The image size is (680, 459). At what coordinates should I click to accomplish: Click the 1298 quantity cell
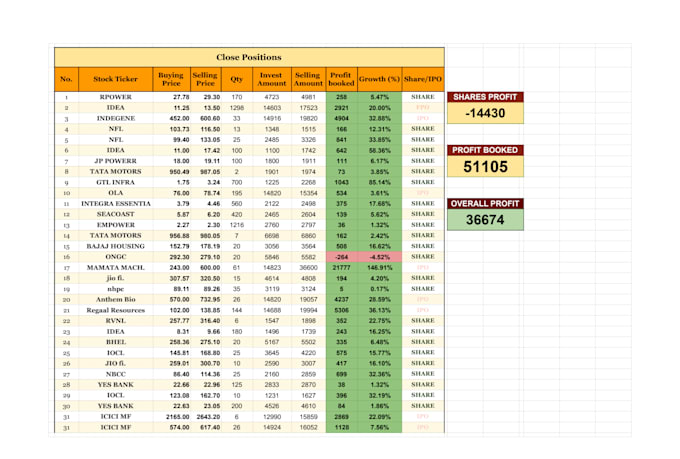pyautogui.click(x=237, y=108)
